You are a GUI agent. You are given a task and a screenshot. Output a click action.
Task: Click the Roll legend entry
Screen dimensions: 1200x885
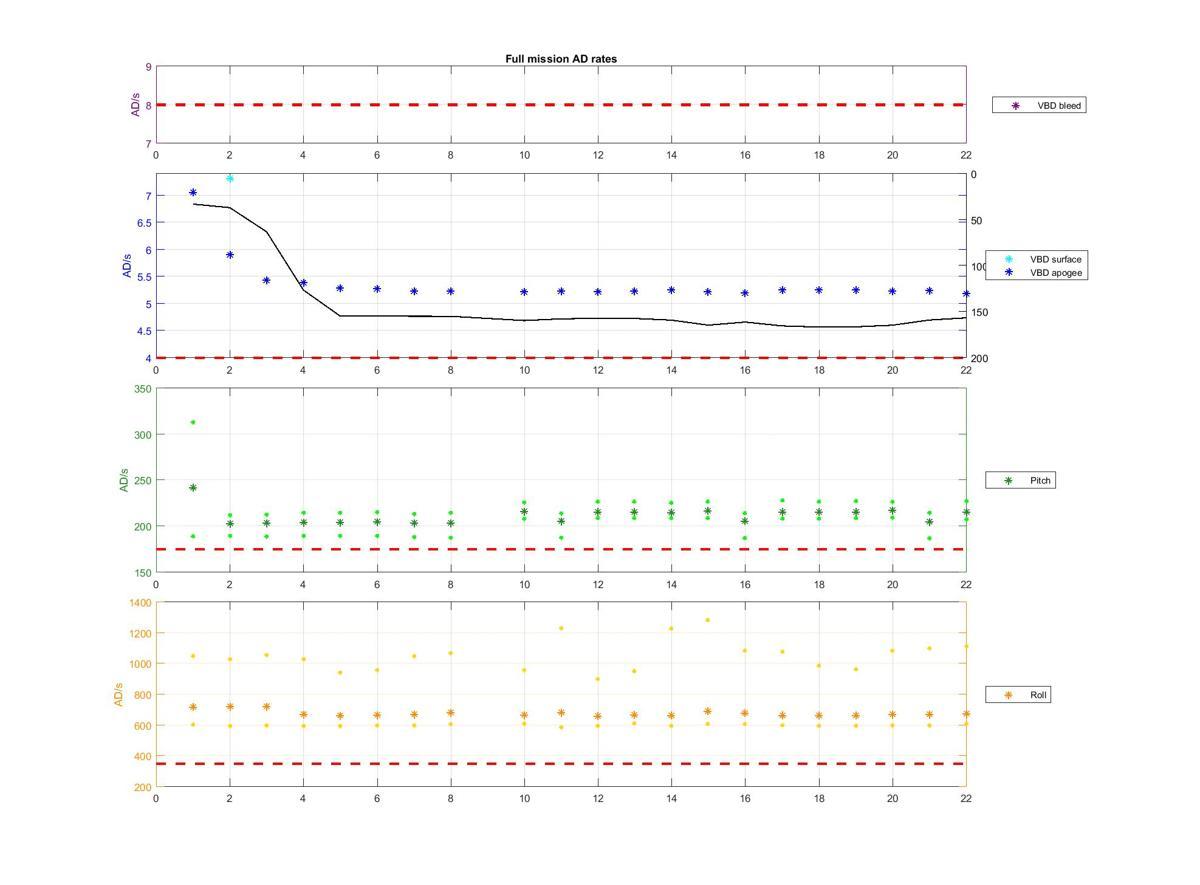pyautogui.click(x=1019, y=694)
